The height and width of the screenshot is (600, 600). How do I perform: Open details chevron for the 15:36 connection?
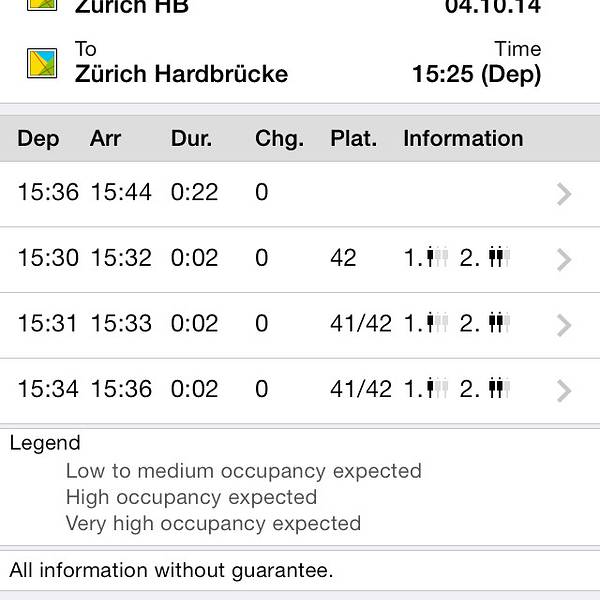point(564,194)
